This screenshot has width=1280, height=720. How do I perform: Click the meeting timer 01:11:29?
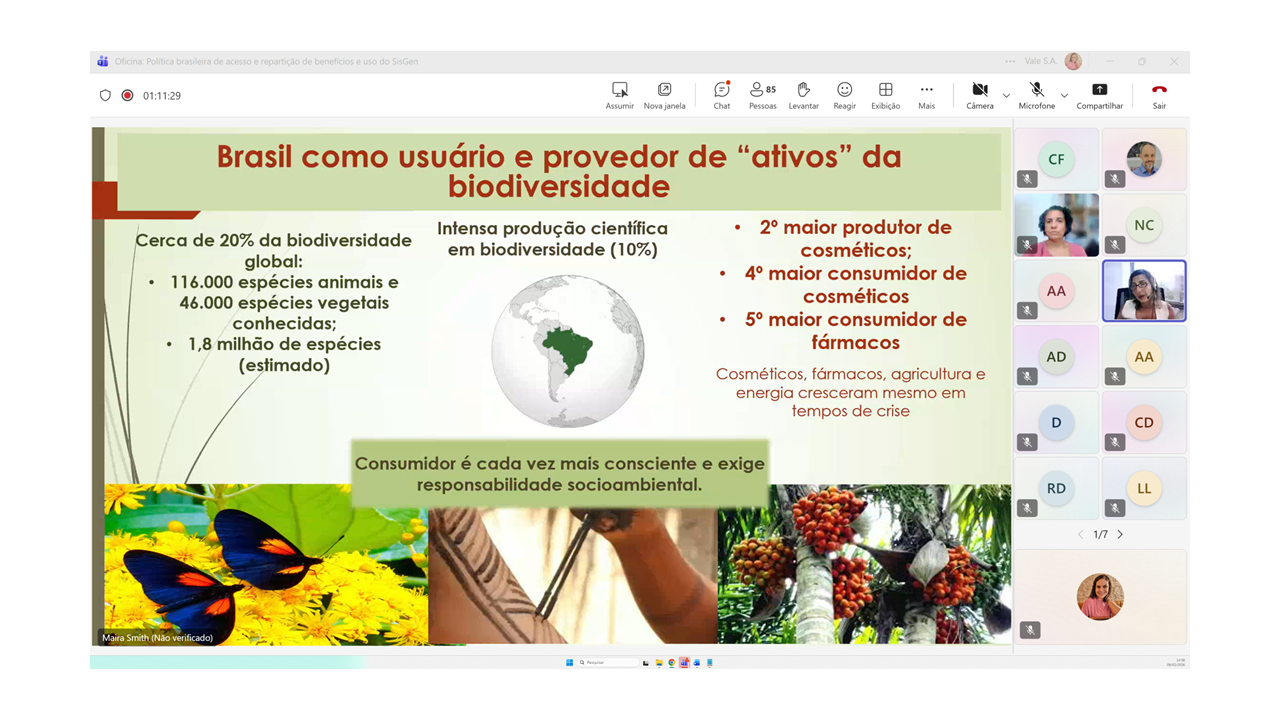pyautogui.click(x=162, y=96)
